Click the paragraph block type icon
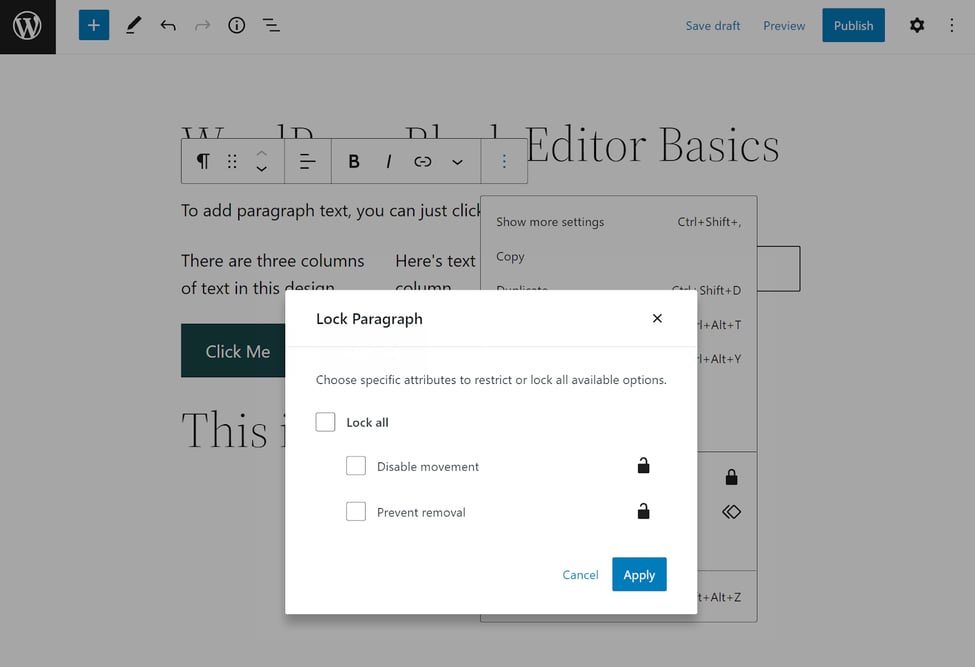 click(x=203, y=162)
